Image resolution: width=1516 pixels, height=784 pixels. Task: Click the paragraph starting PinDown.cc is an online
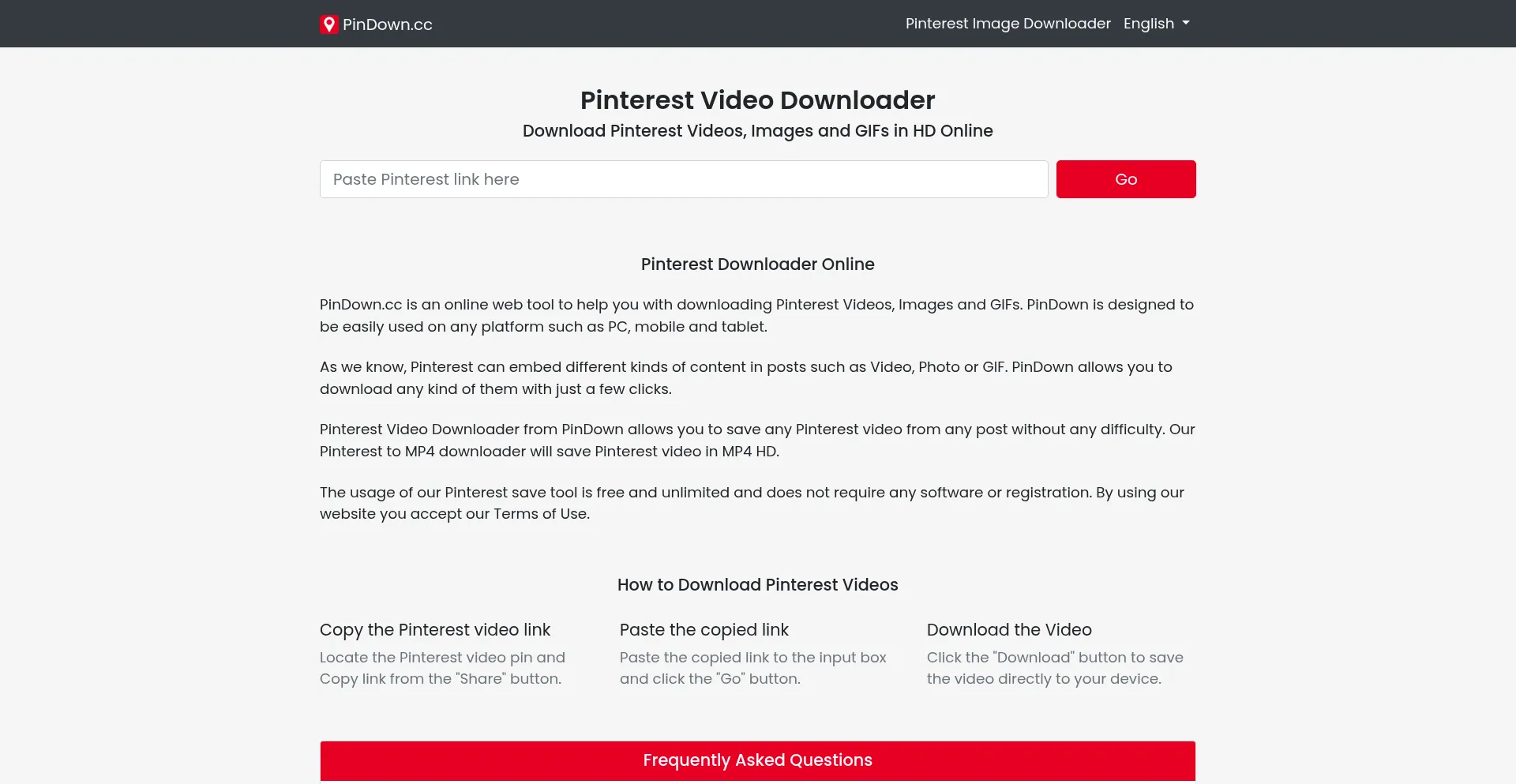point(756,316)
